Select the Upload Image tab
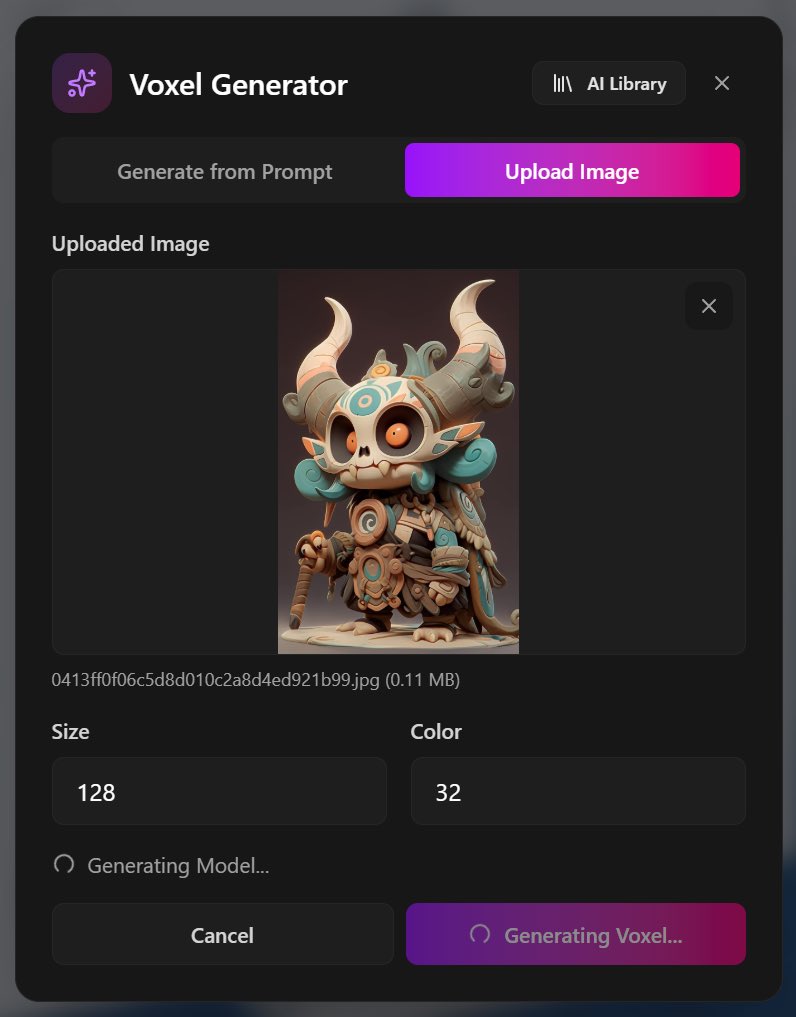Viewport: 796px width, 1017px height. point(572,171)
